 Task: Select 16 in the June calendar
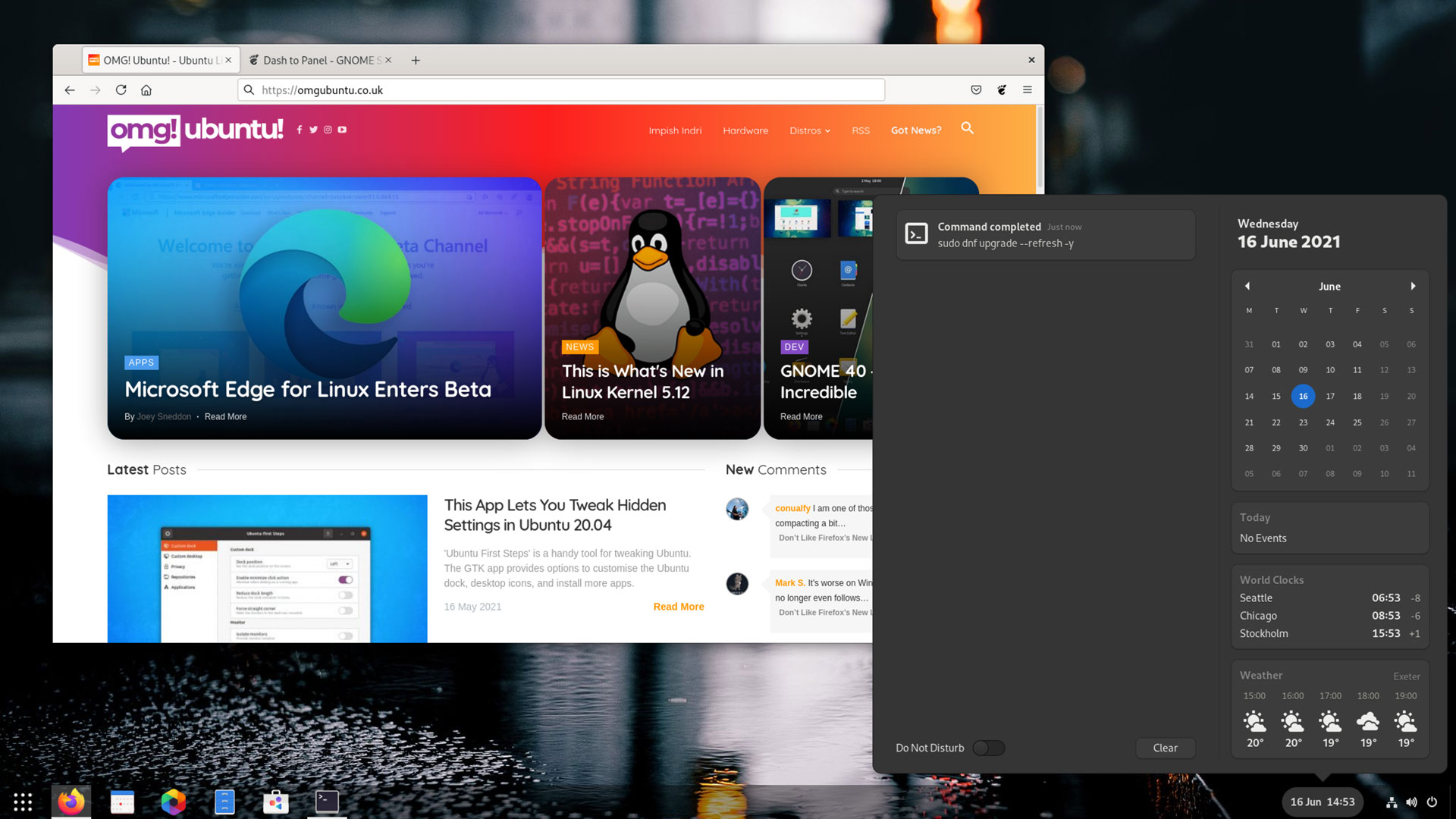(x=1303, y=397)
